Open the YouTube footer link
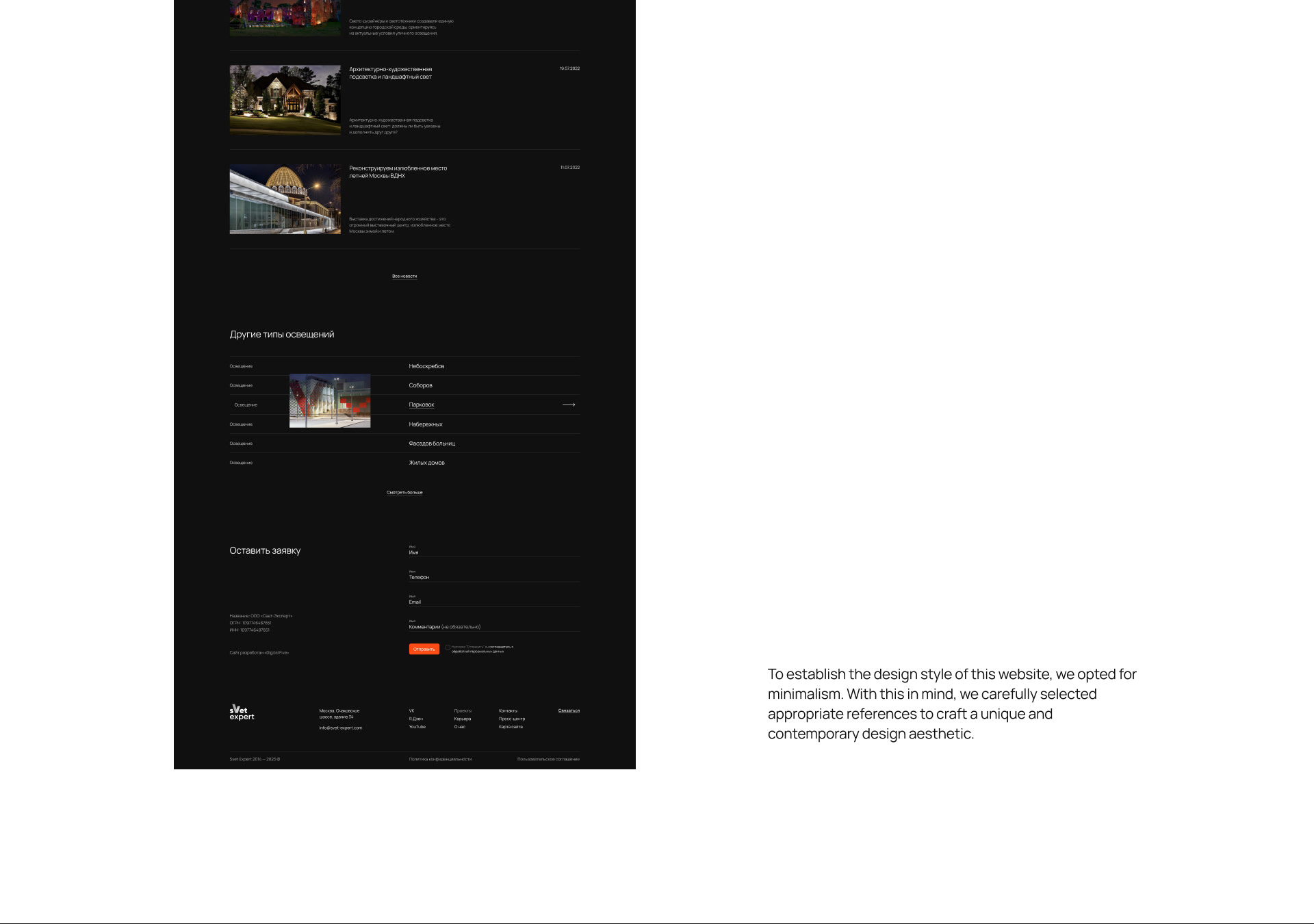1314x924 pixels. coord(417,727)
